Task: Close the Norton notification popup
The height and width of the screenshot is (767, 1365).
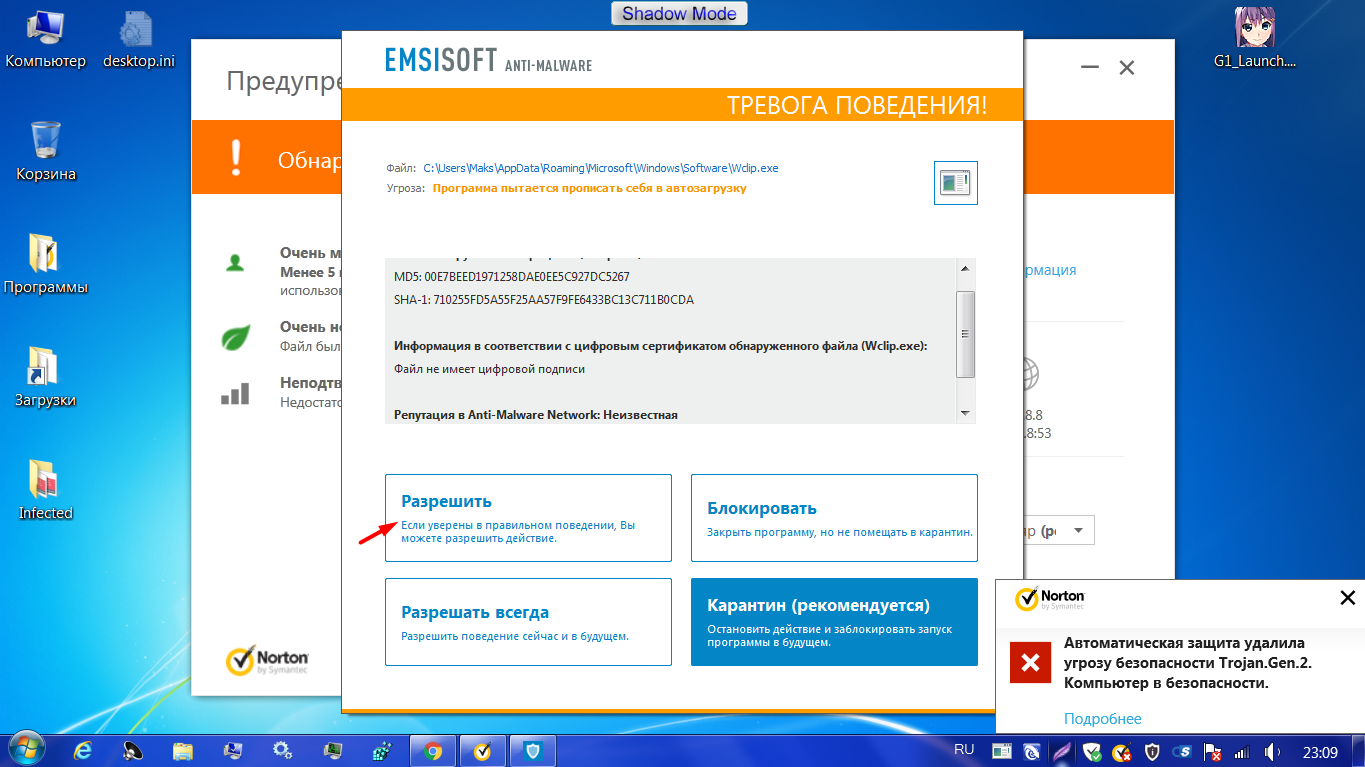Action: coord(1347,598)
